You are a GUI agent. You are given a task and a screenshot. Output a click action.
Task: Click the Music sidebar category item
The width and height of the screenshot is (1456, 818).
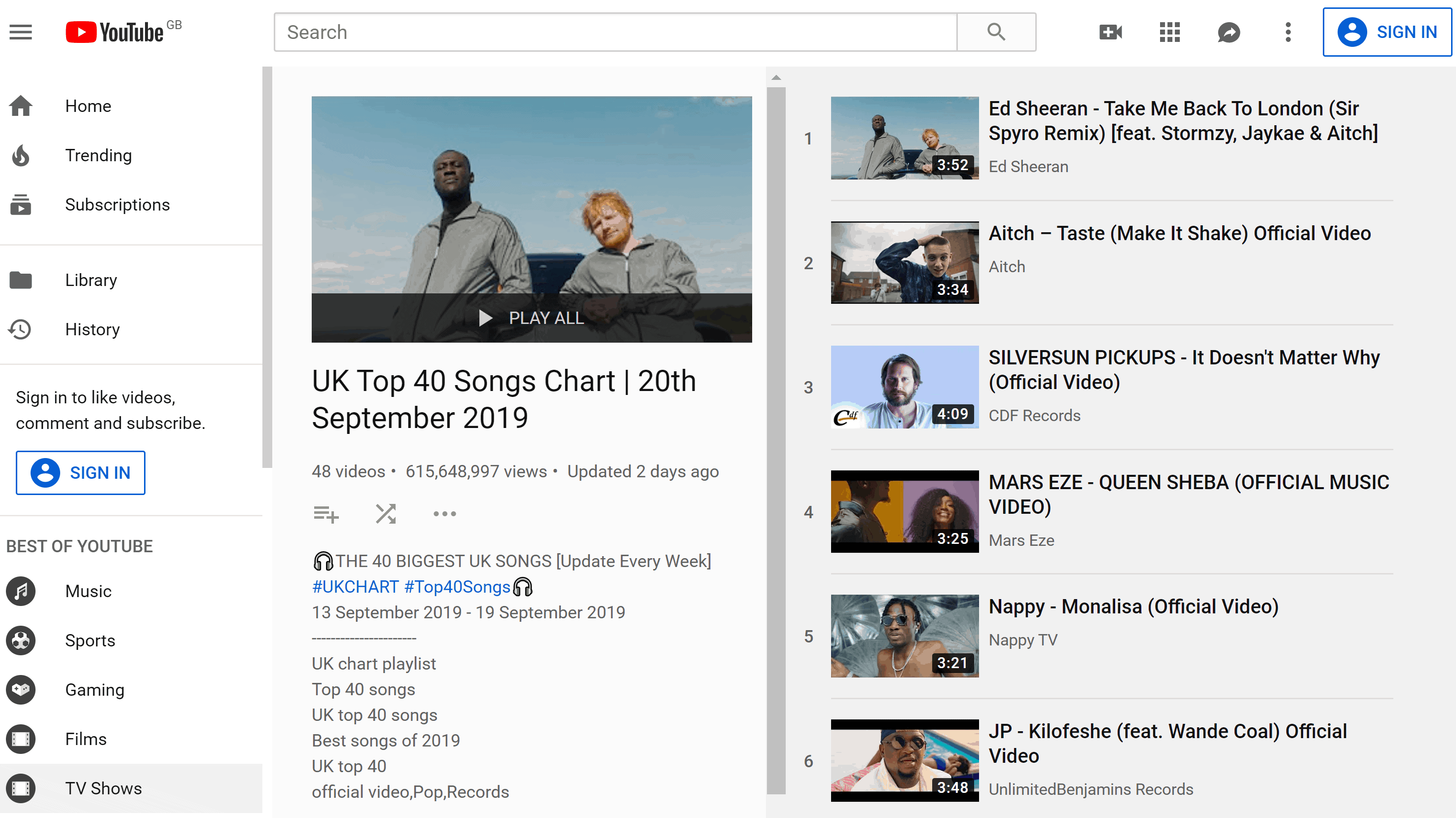87,591
